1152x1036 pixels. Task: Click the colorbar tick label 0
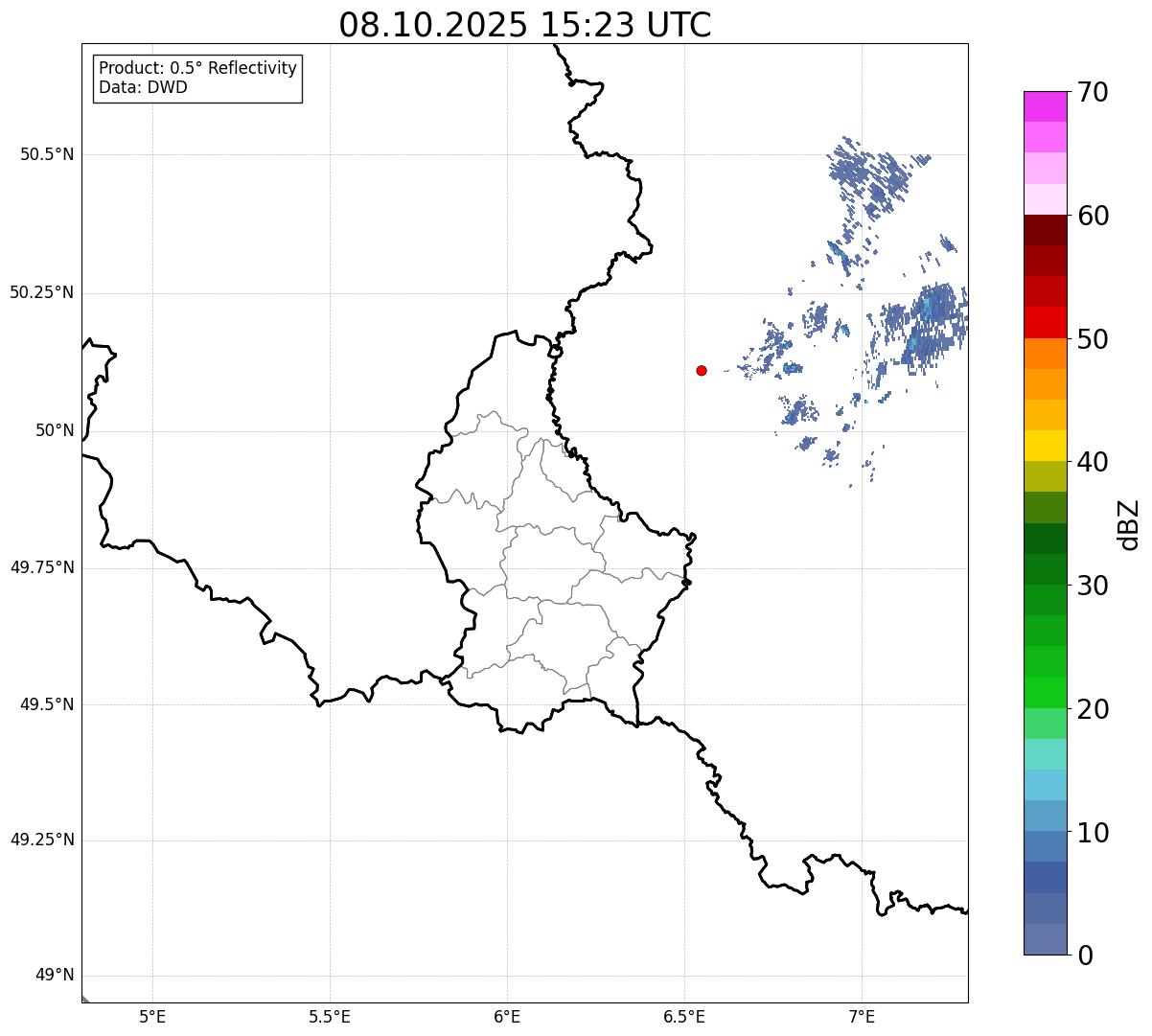[1085, 955]
